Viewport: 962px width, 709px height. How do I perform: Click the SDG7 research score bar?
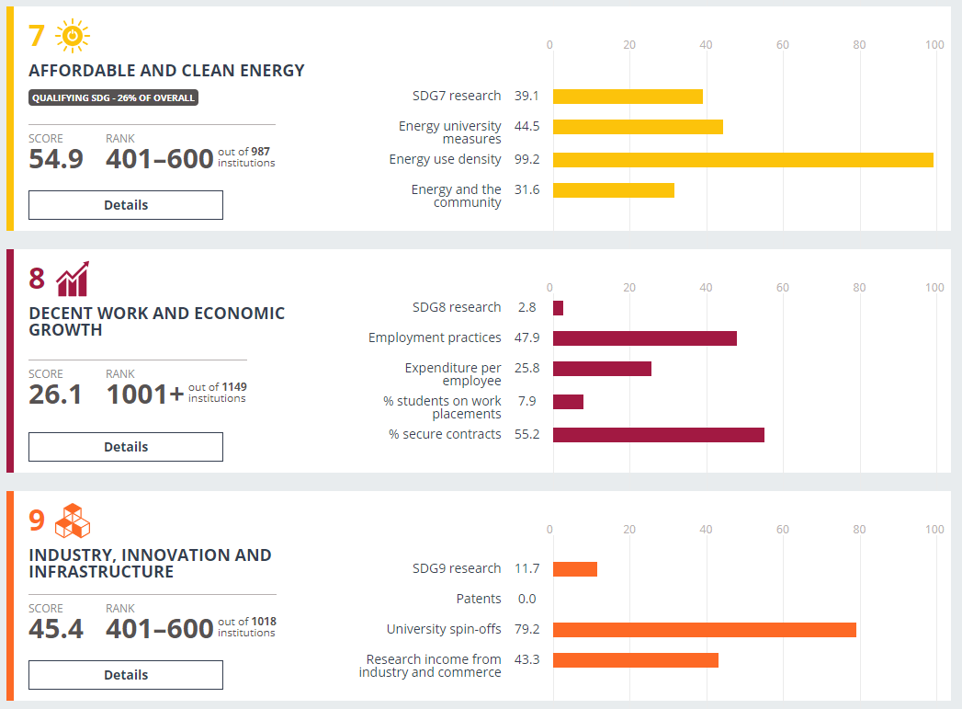(625, 95)
